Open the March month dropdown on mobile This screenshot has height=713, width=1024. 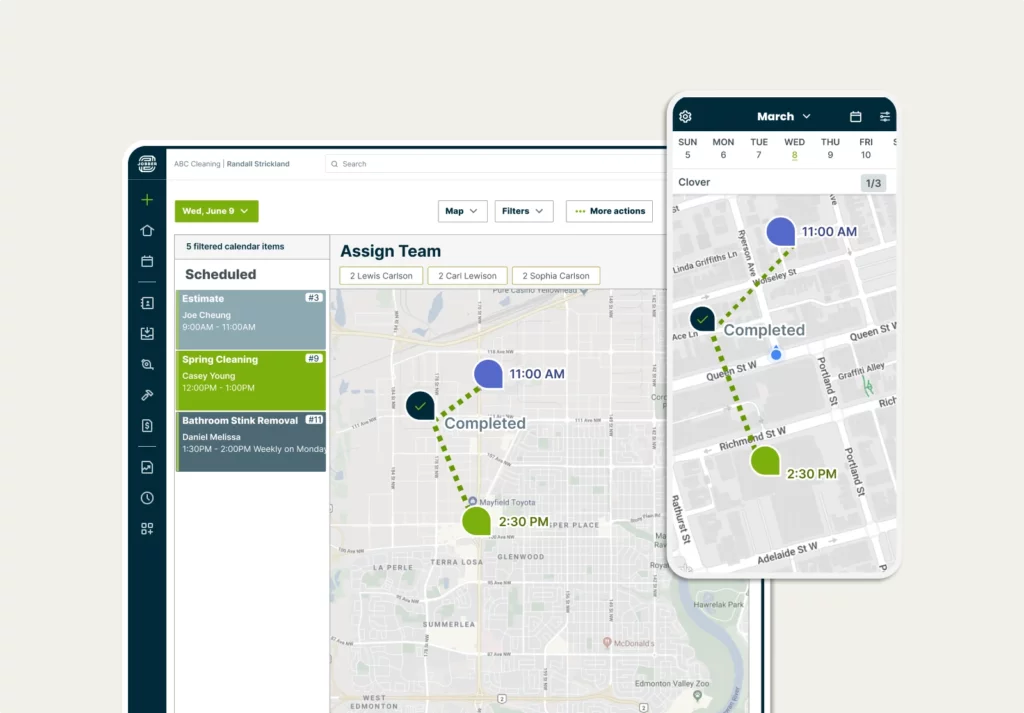click(784, 116)
